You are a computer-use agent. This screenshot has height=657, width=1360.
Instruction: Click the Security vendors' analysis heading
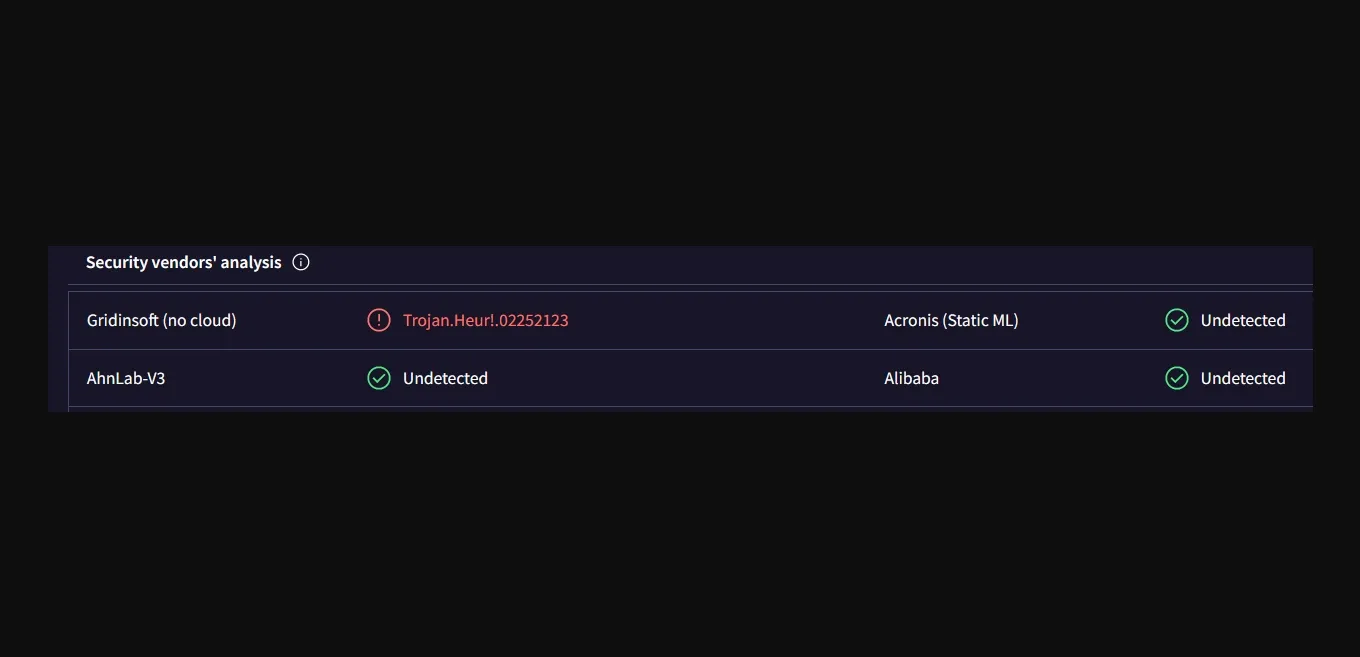coord(184,262)
